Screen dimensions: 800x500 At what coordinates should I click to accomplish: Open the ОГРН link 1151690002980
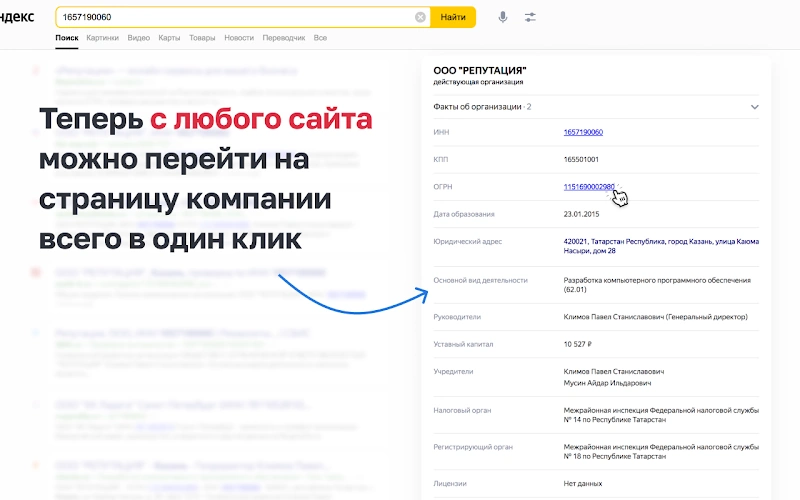[x=589, y=187]
